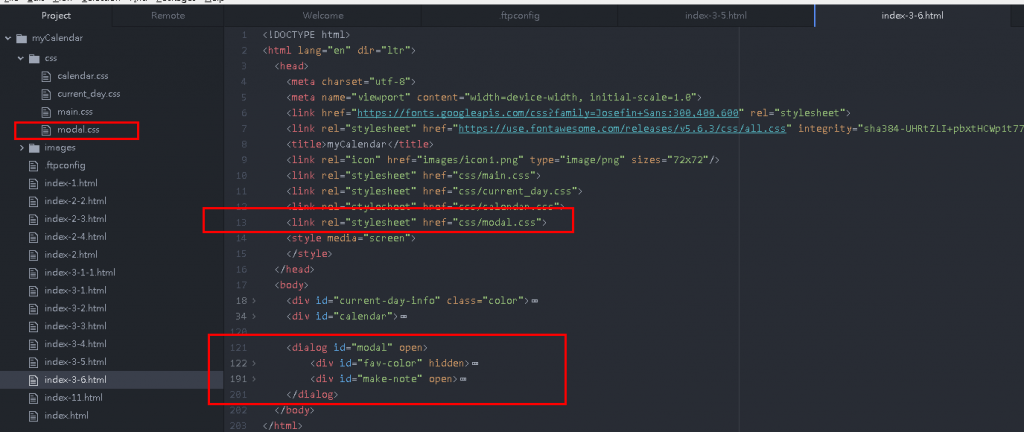Expand the images folder chevron
Screen dimensions: 1024x432
point(22,148)
